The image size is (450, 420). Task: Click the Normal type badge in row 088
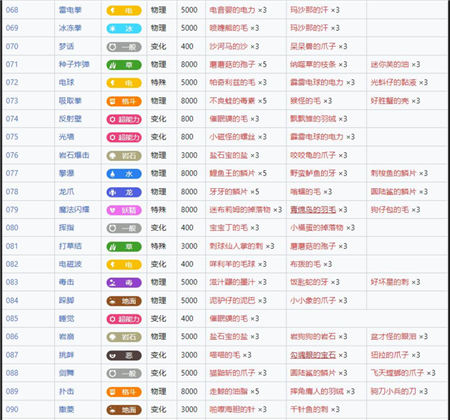coord(124,373)
